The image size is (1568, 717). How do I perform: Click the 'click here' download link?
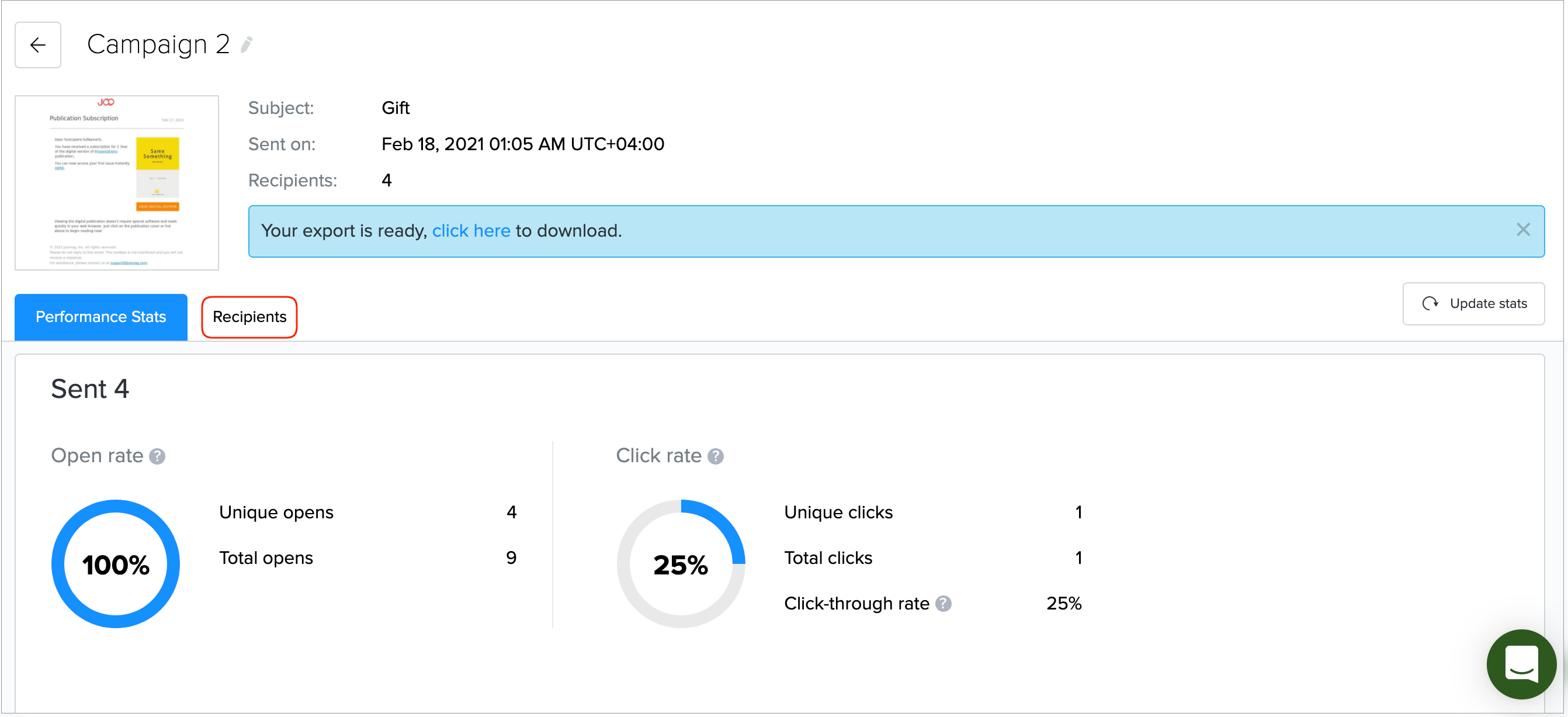[x=470, y=231]
